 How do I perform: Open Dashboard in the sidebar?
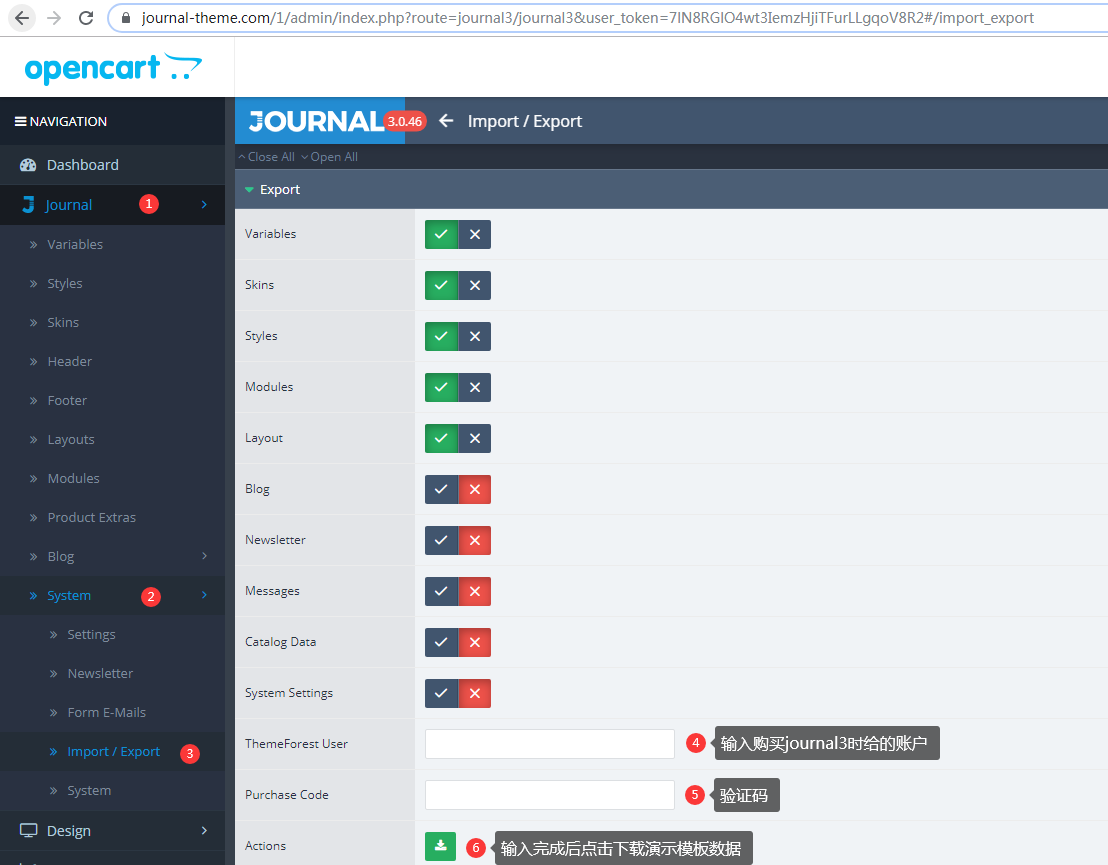pos(83,165)
